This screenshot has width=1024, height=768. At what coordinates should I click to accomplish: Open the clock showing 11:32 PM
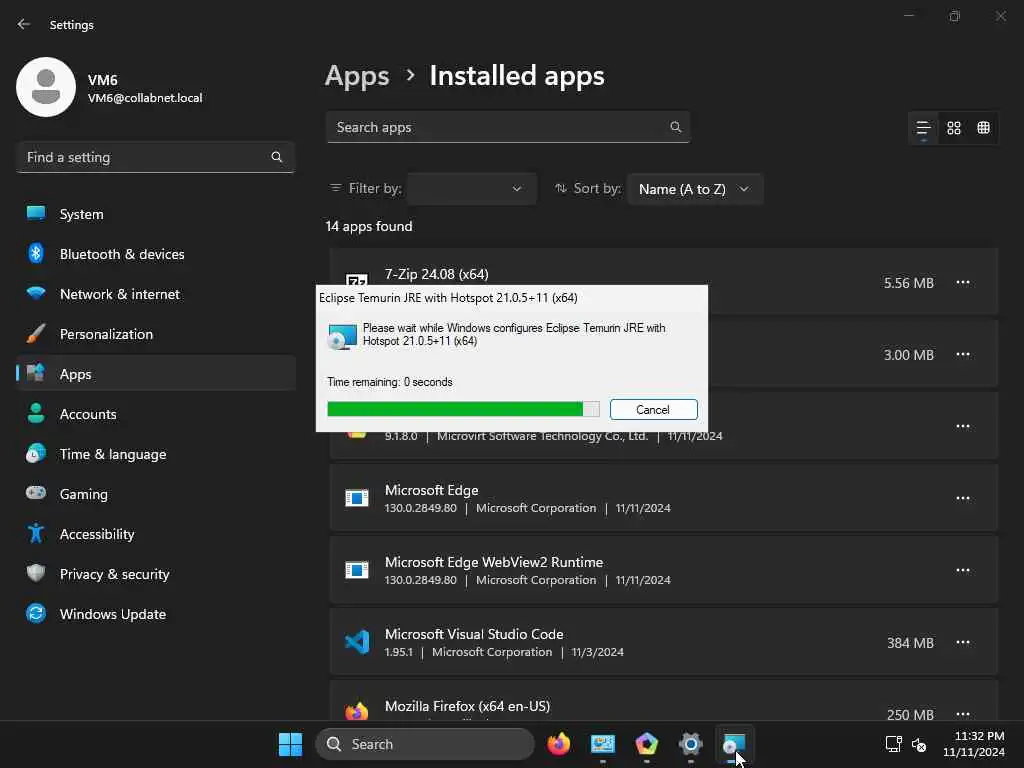click(x=974, y=744)
